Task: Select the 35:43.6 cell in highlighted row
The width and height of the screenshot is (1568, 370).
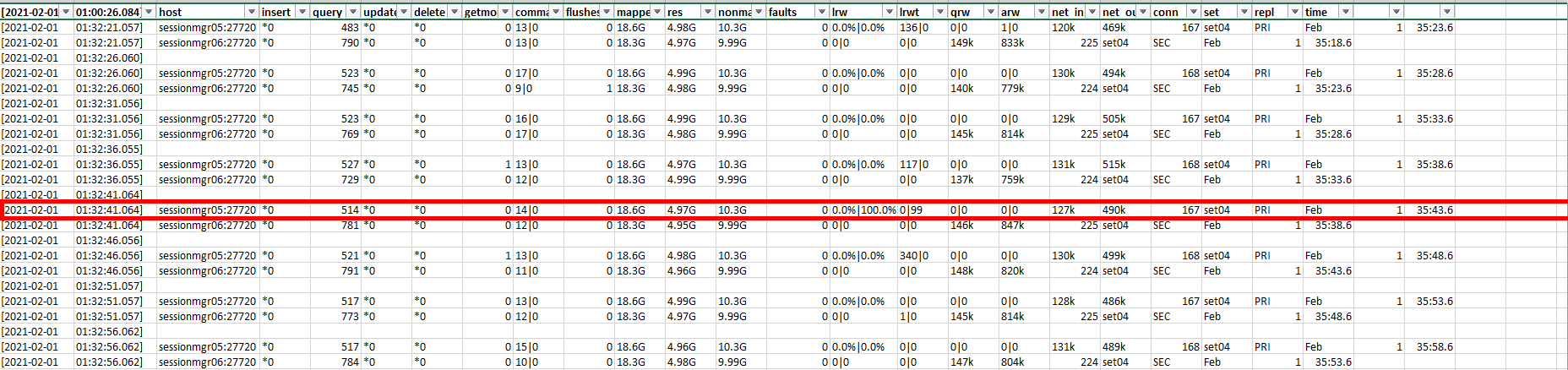Action: coord(1435,210)
